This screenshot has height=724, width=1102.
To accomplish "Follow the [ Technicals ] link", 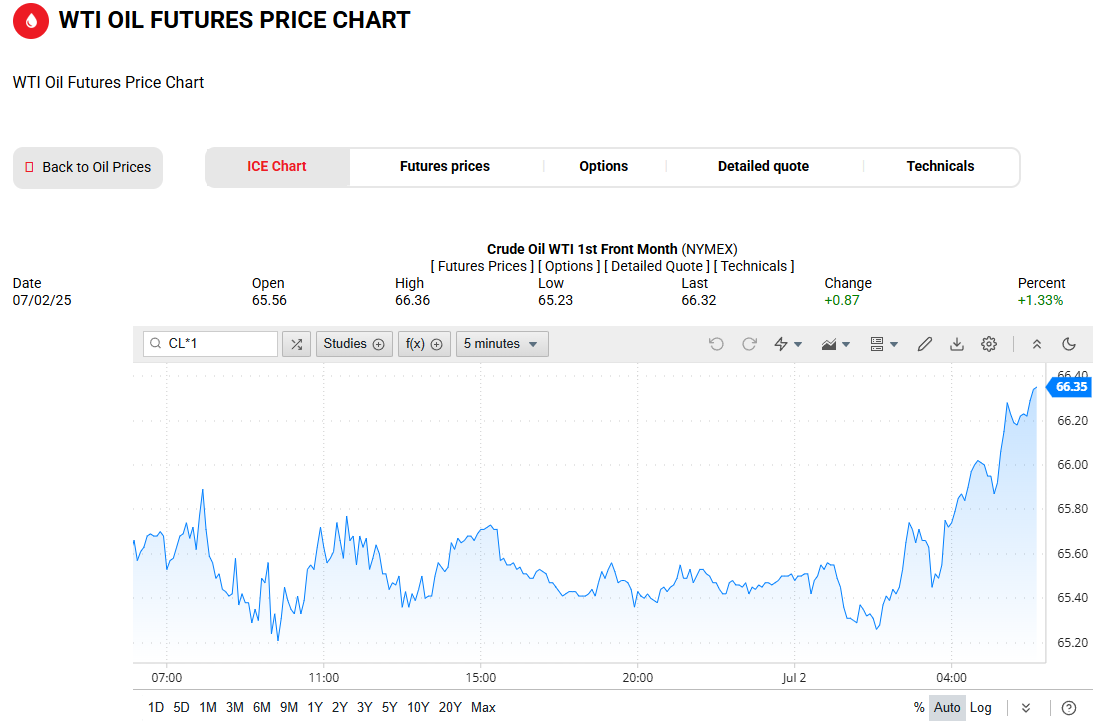I will click(x=754, y=266).
